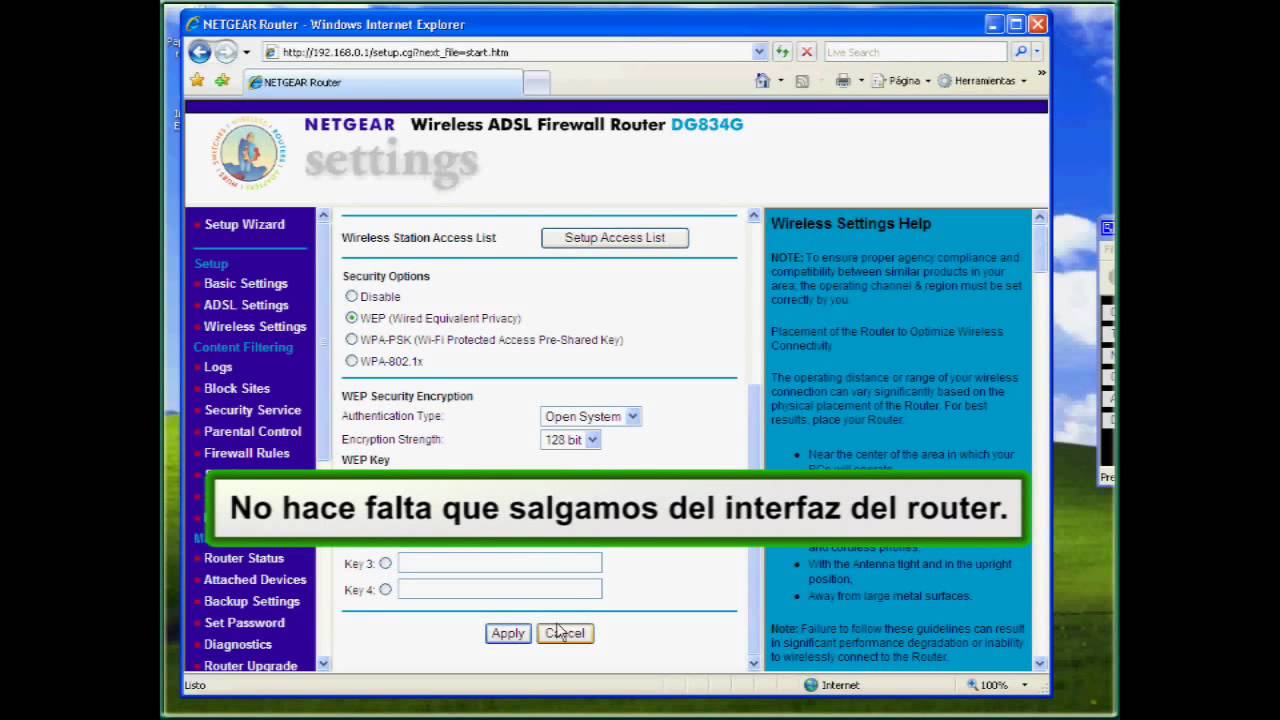
Task: Open Basic Settings in sidebar
Action: (x=245, y=284)
